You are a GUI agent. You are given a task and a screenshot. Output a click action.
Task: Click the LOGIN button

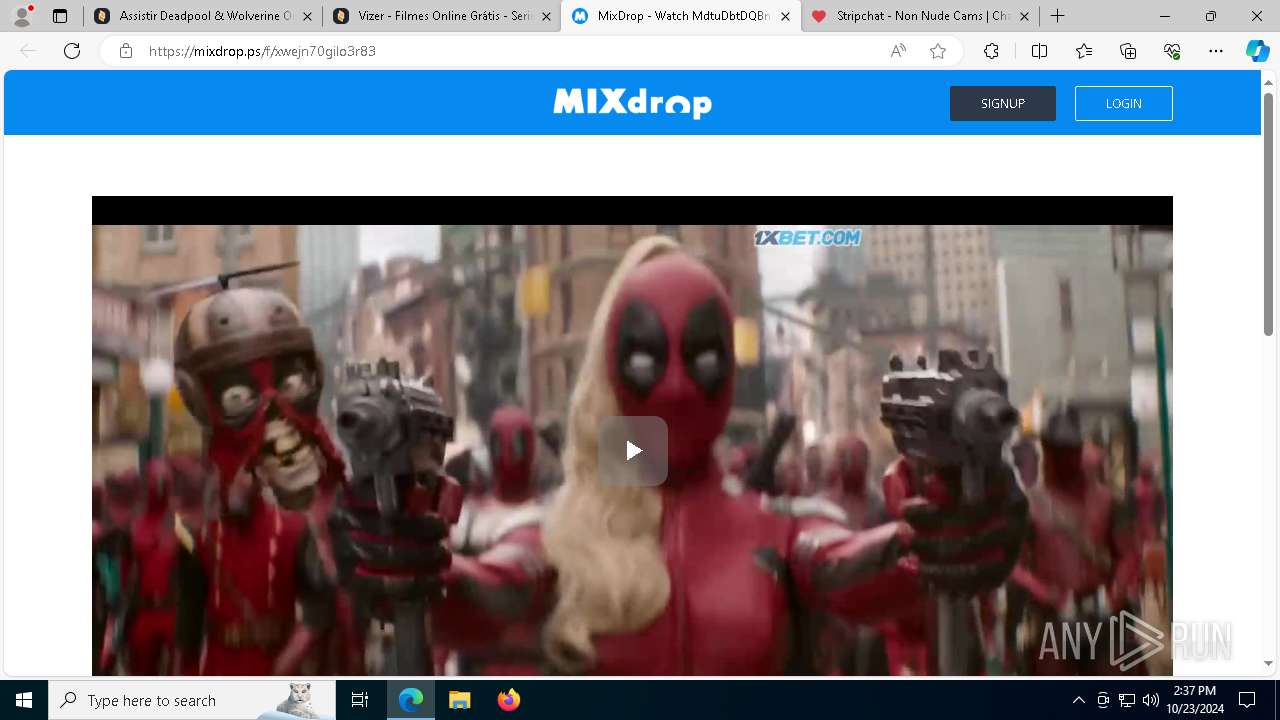[1123, 103]
